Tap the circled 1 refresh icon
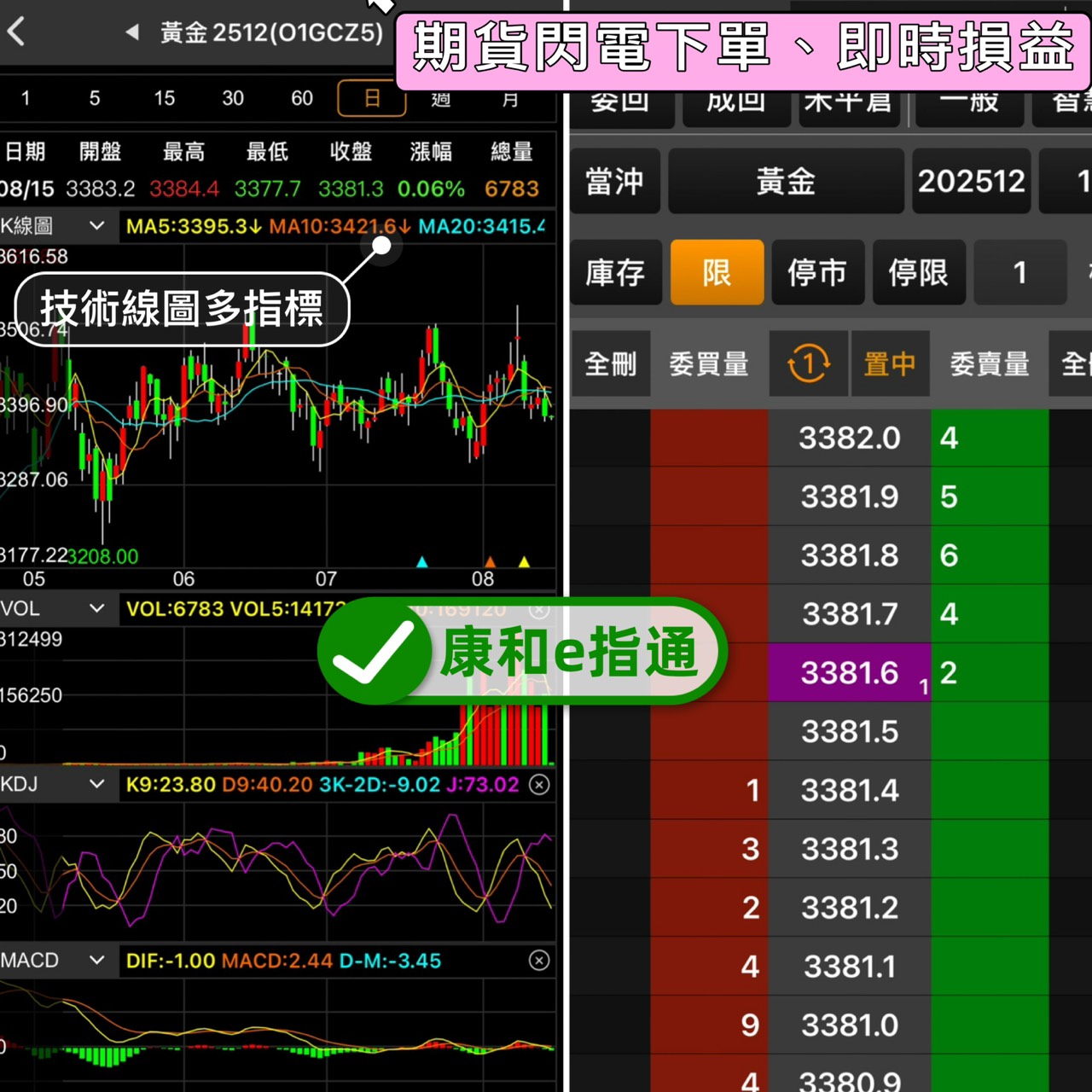1092x1092 pixels. coord(808,364)
